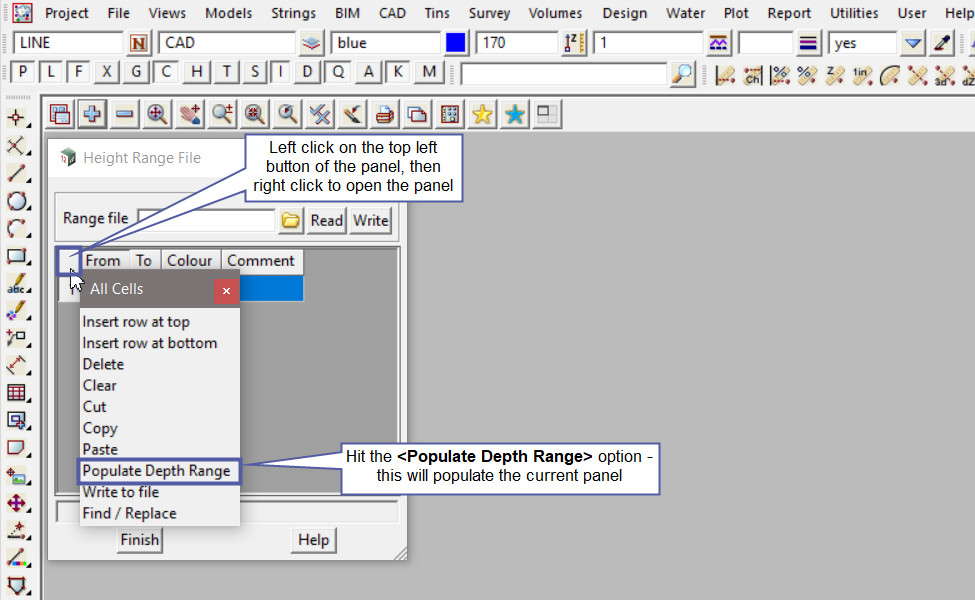Click the printer icon in view toolbar
Image resolution: width=975 pixels, height=600 pixels.
click(x=384, y=115)
